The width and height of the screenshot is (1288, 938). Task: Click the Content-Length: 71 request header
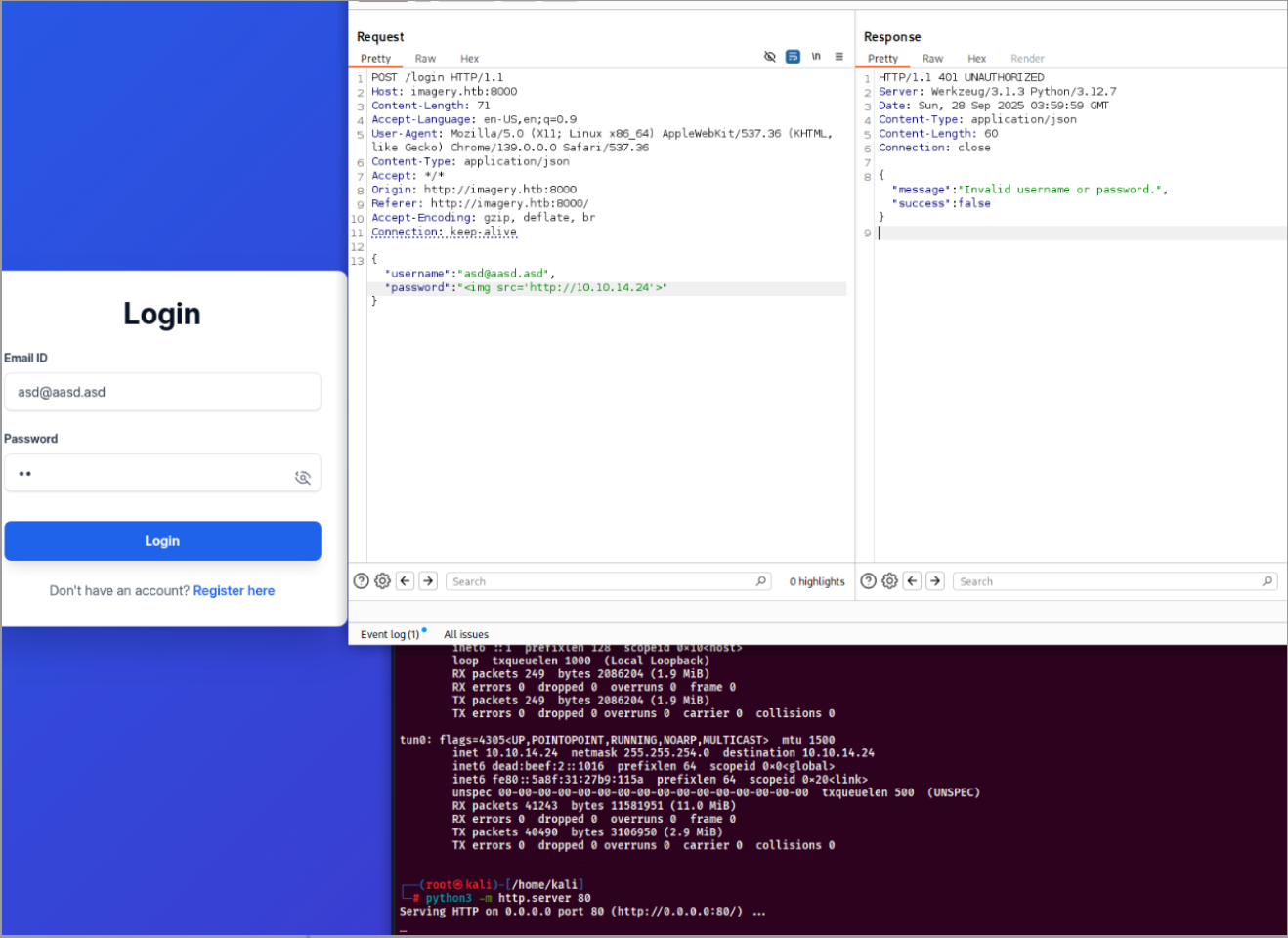coord(430,106)
